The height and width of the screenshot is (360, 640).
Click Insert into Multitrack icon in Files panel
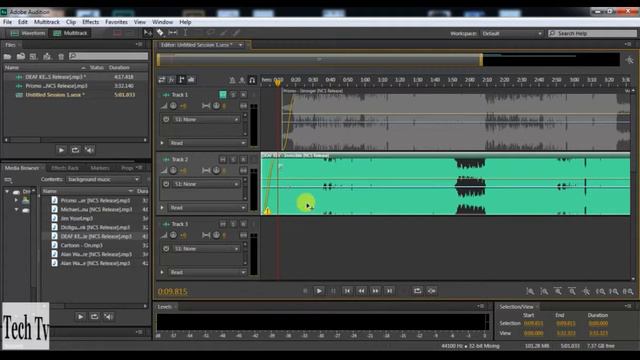tap(47, 56)
